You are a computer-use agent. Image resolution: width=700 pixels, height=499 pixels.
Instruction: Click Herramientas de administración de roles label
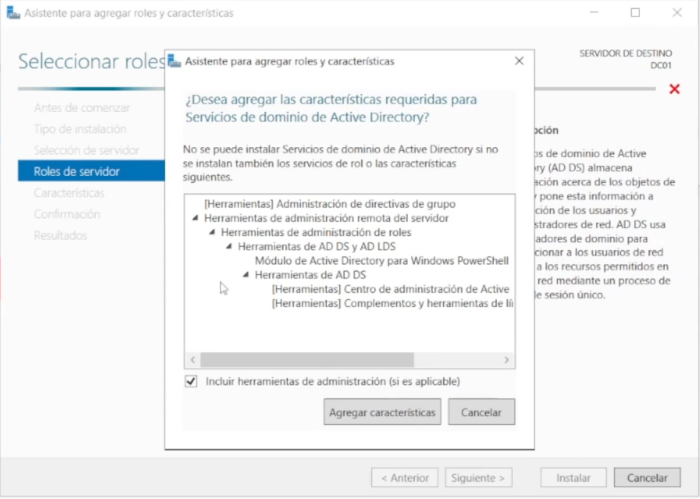tap(316, 233)
